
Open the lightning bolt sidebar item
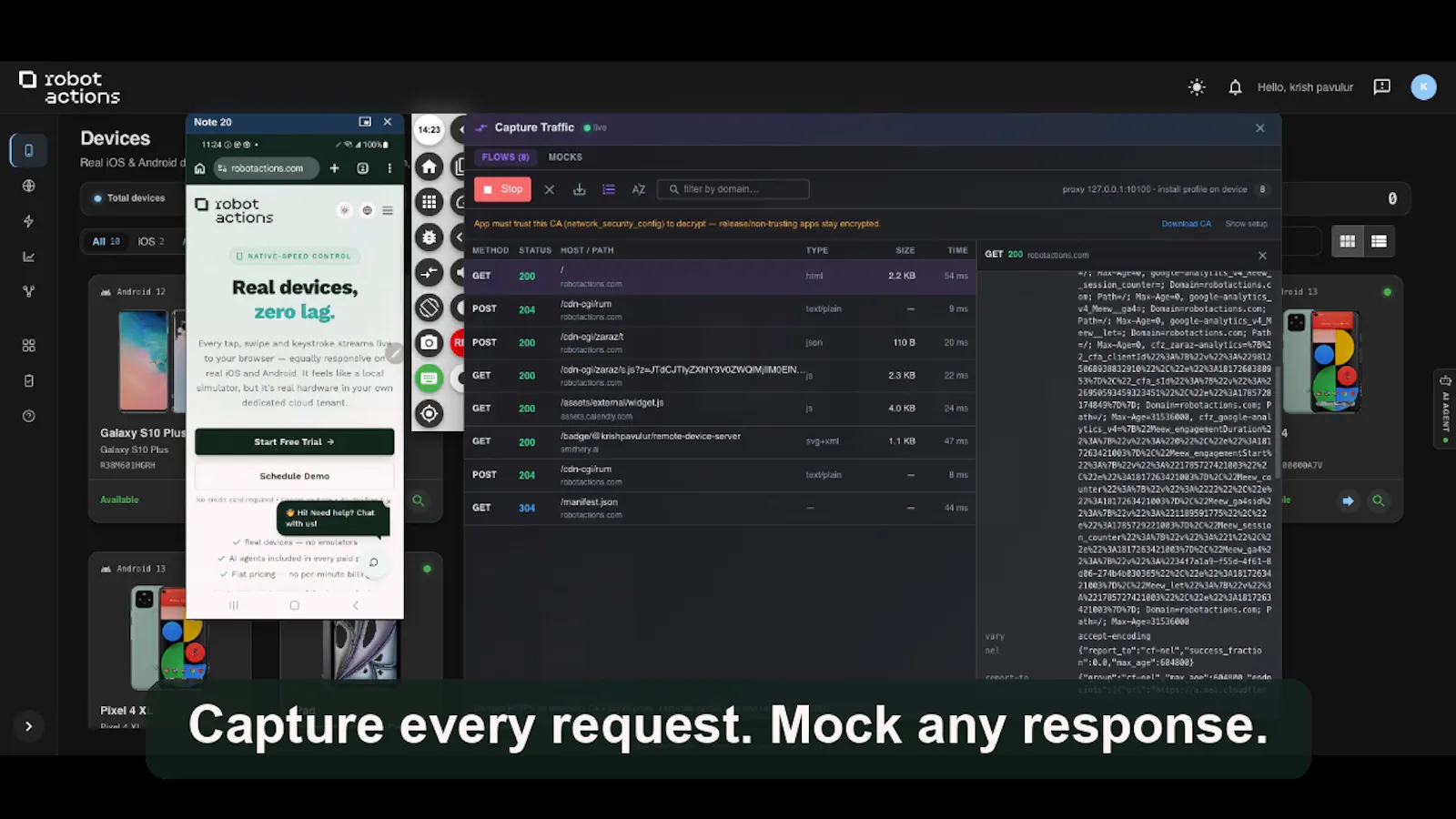coord(28,221)
